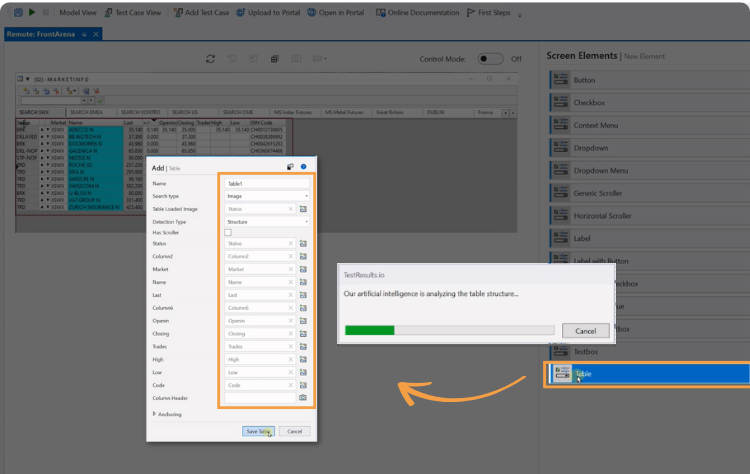Click Open in Portal
The height and width of the screenshot is (474, 750).
coord(336,12)
